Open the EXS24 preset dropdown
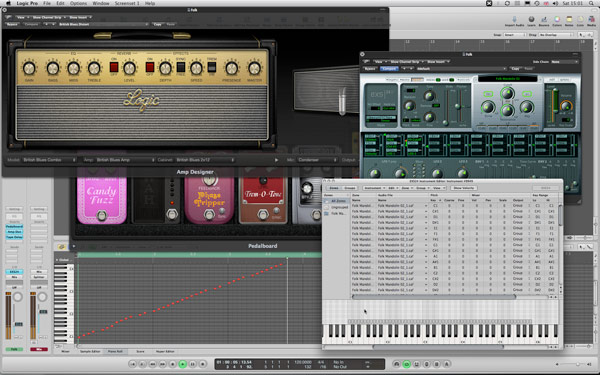The image size is (600, 375). point(461,68)
